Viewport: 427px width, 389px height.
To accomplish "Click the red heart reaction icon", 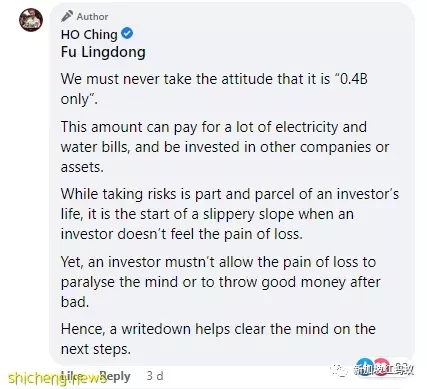I will pos(381,367).
